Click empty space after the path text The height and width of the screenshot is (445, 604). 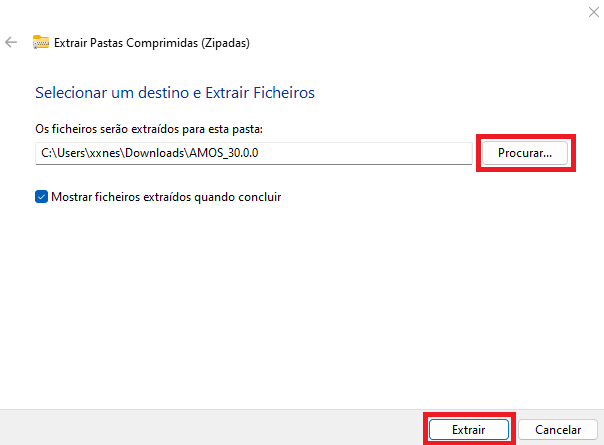[380, 153]
